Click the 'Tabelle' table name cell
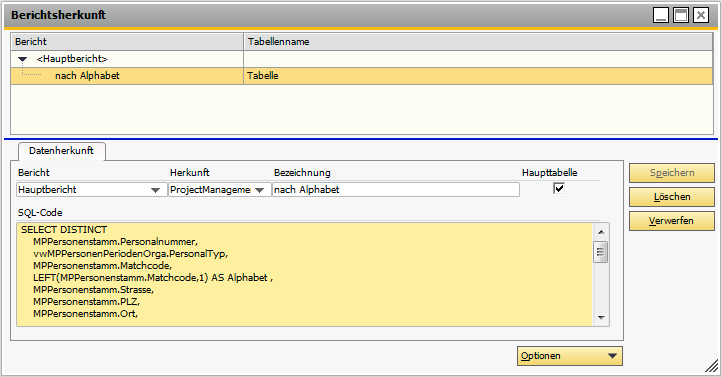 478,76
